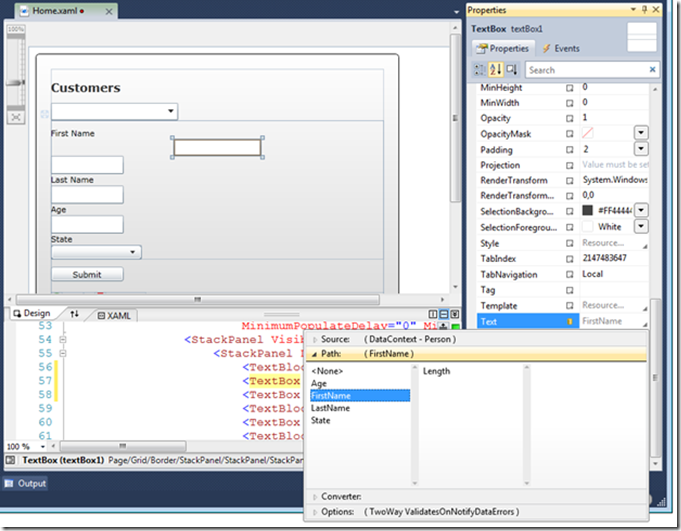This screenshot has width=681, height=531.
Task: Click the Opacity property marker
Action: point(569,118)
